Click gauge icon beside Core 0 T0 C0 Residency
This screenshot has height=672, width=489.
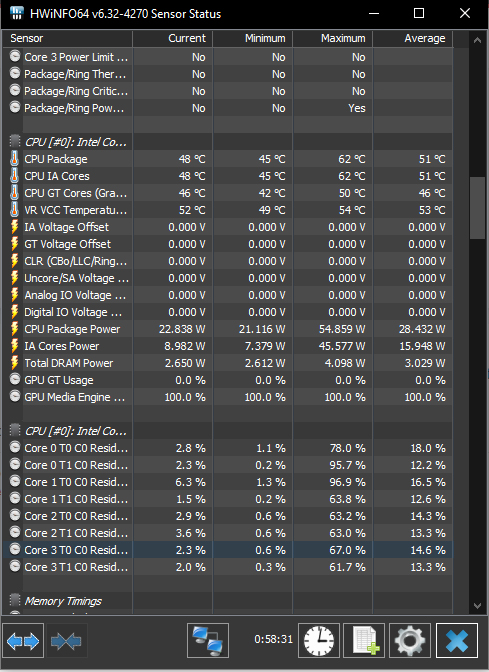point(15,447)
